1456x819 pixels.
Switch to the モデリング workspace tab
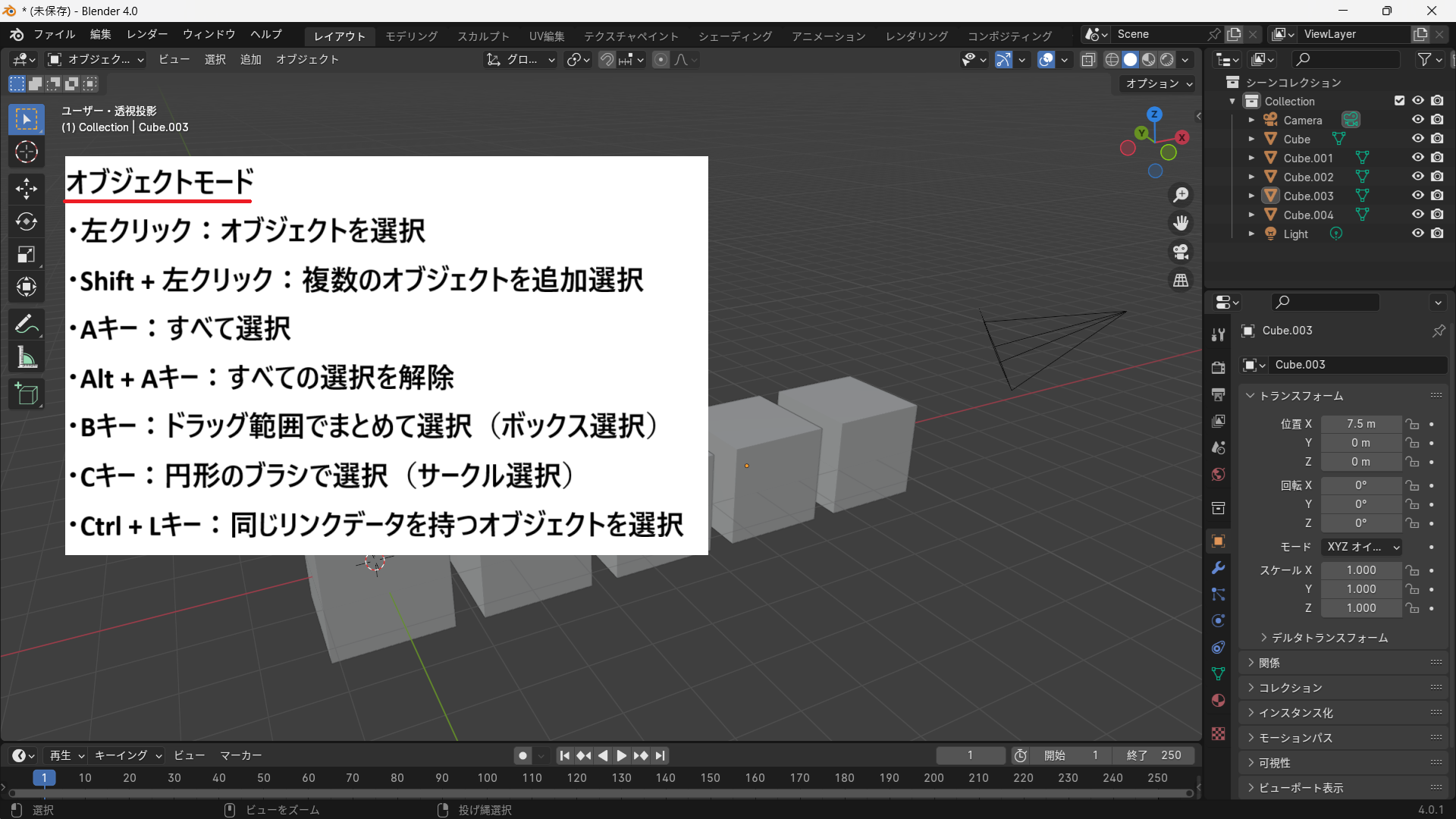tap(411, 36)
